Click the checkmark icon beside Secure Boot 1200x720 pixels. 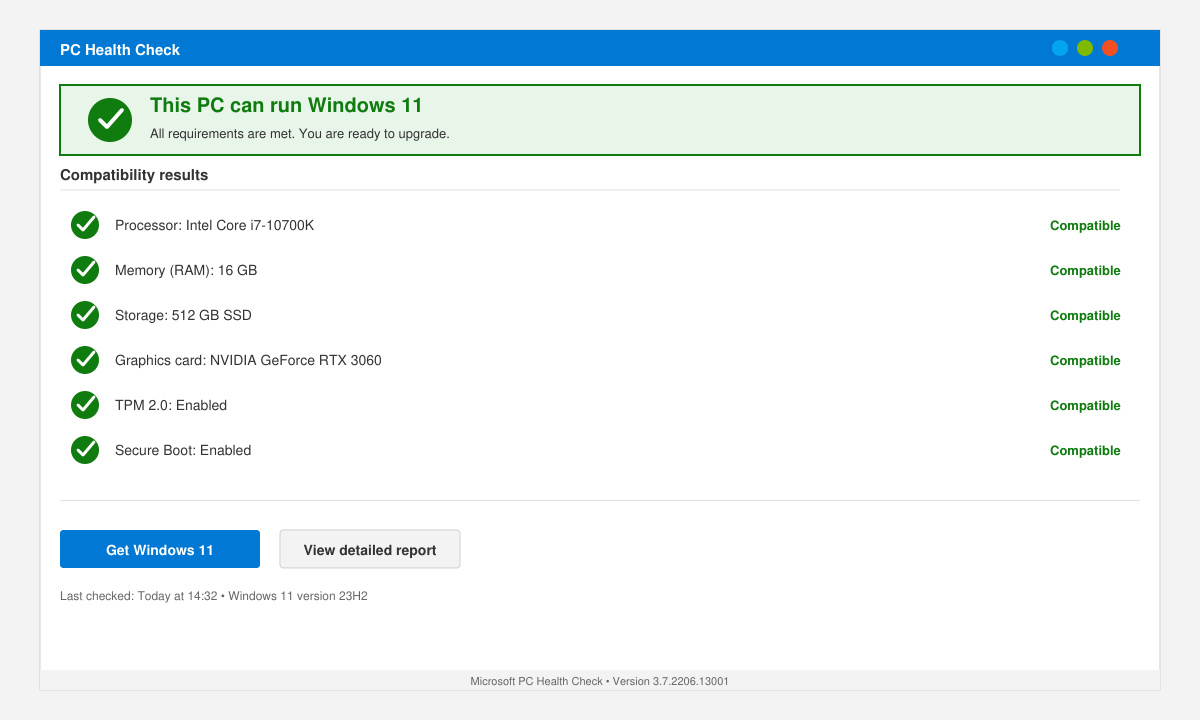(85, 450)
